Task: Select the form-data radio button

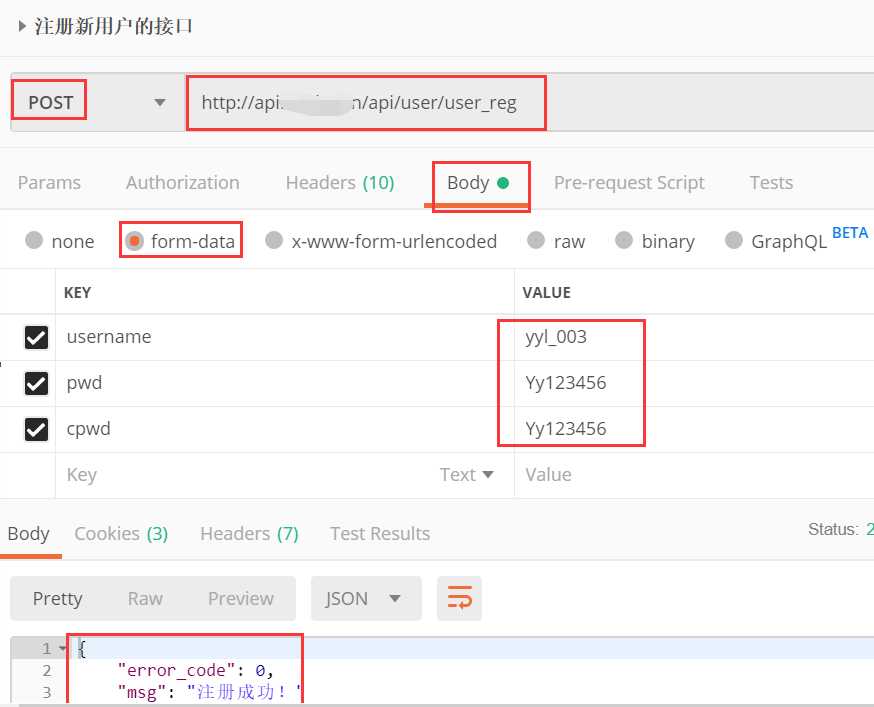Action: 134,240
